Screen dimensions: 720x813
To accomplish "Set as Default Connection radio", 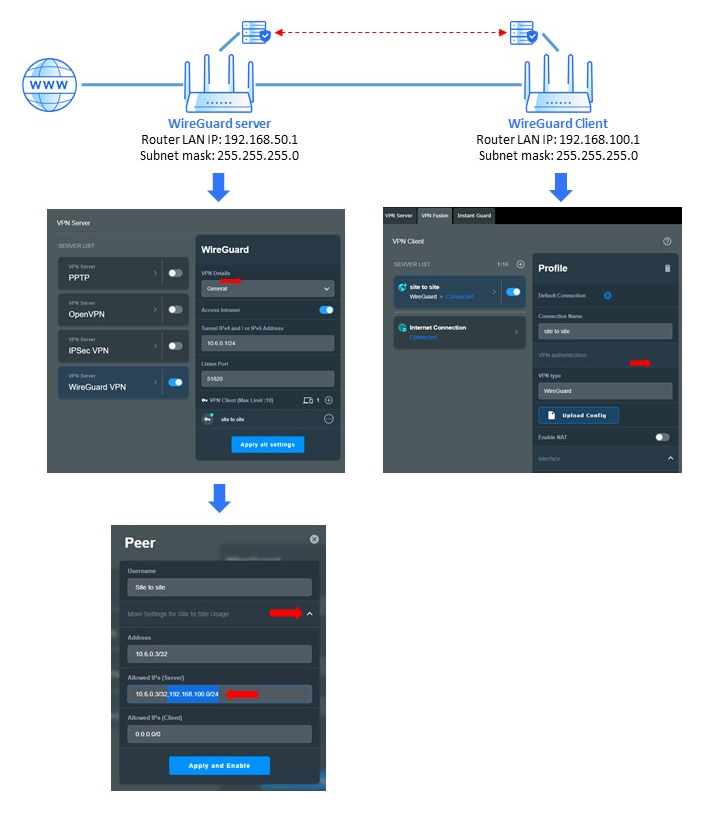I will pyautogui.click(x=608, y=295).
